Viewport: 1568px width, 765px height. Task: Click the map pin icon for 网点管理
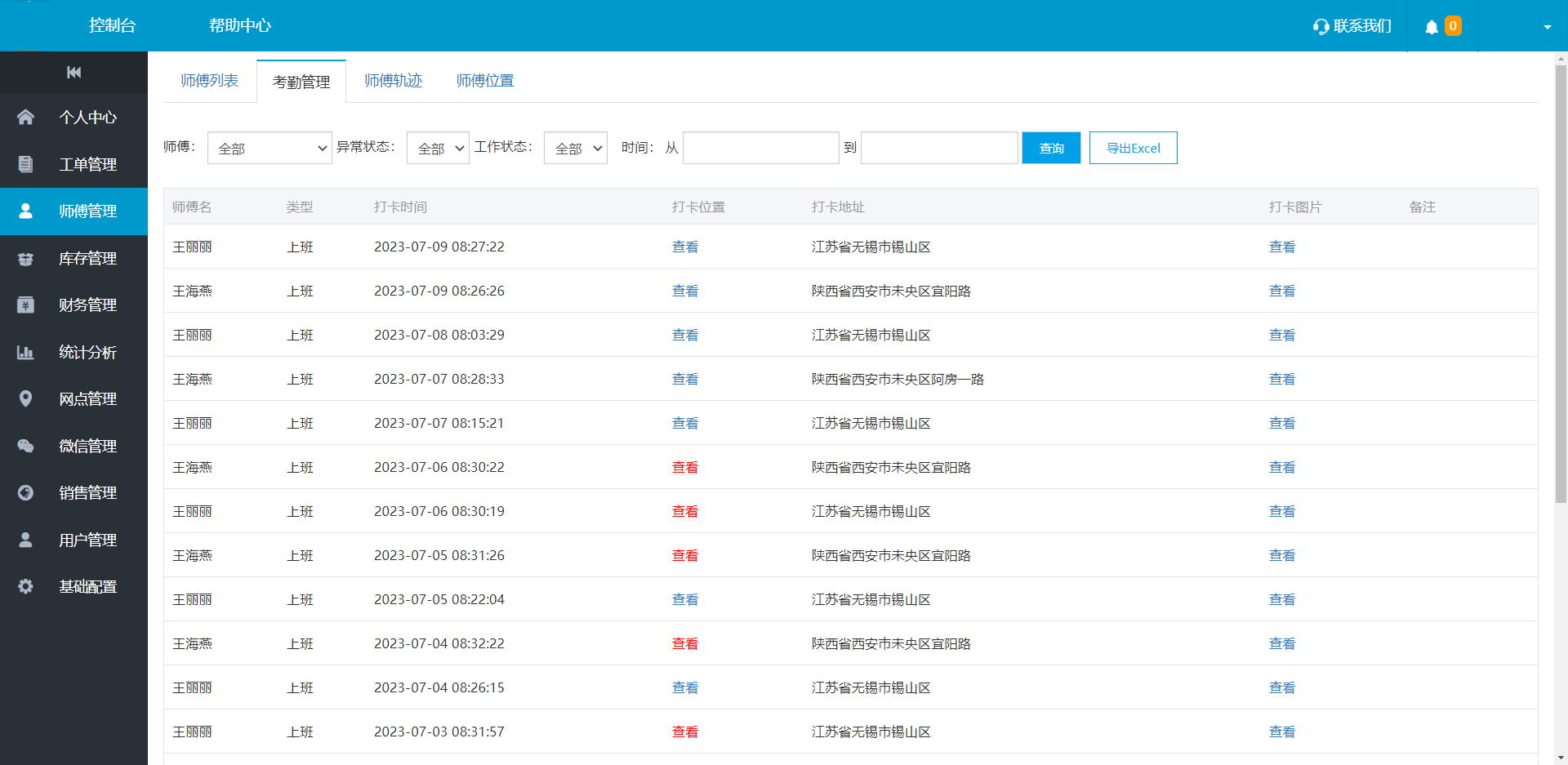25,399
